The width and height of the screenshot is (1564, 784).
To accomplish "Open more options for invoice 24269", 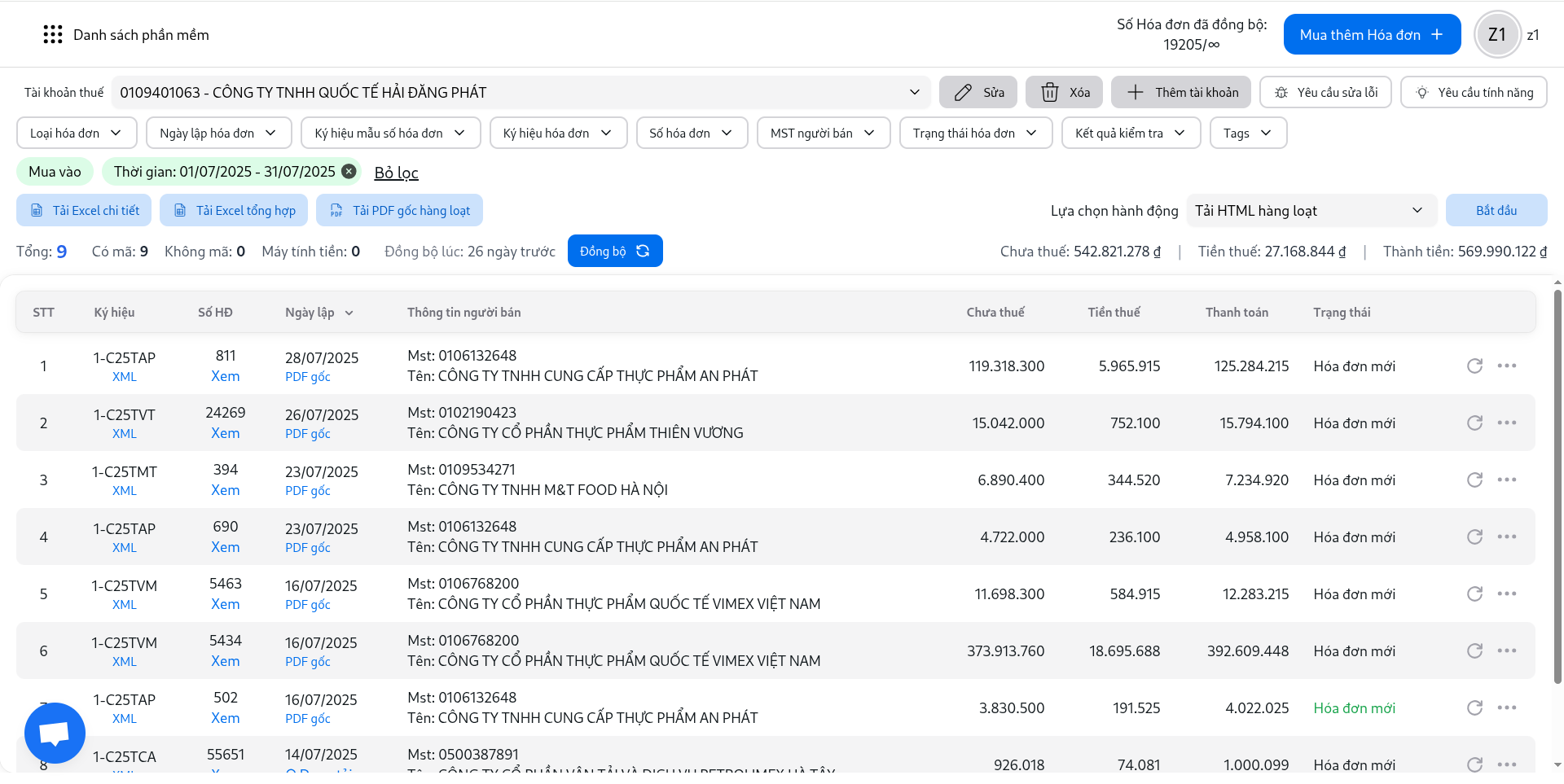I will (1506, 423).
